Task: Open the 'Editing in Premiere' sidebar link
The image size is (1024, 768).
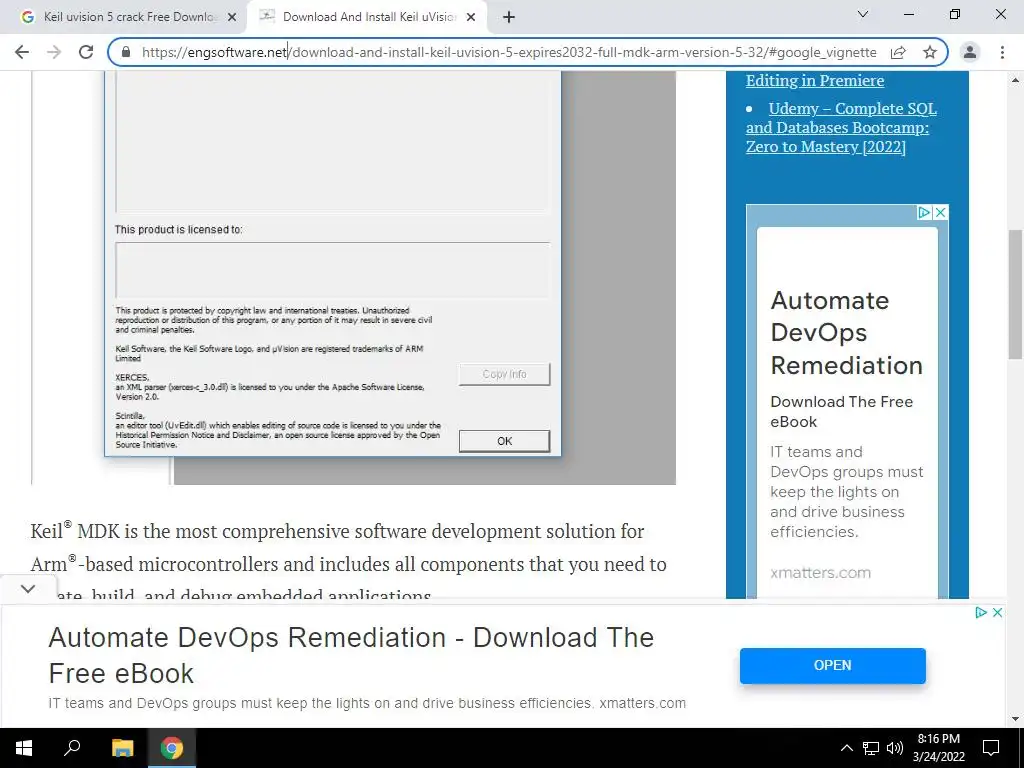Action: pyautogui.click(x=815, y=80)
